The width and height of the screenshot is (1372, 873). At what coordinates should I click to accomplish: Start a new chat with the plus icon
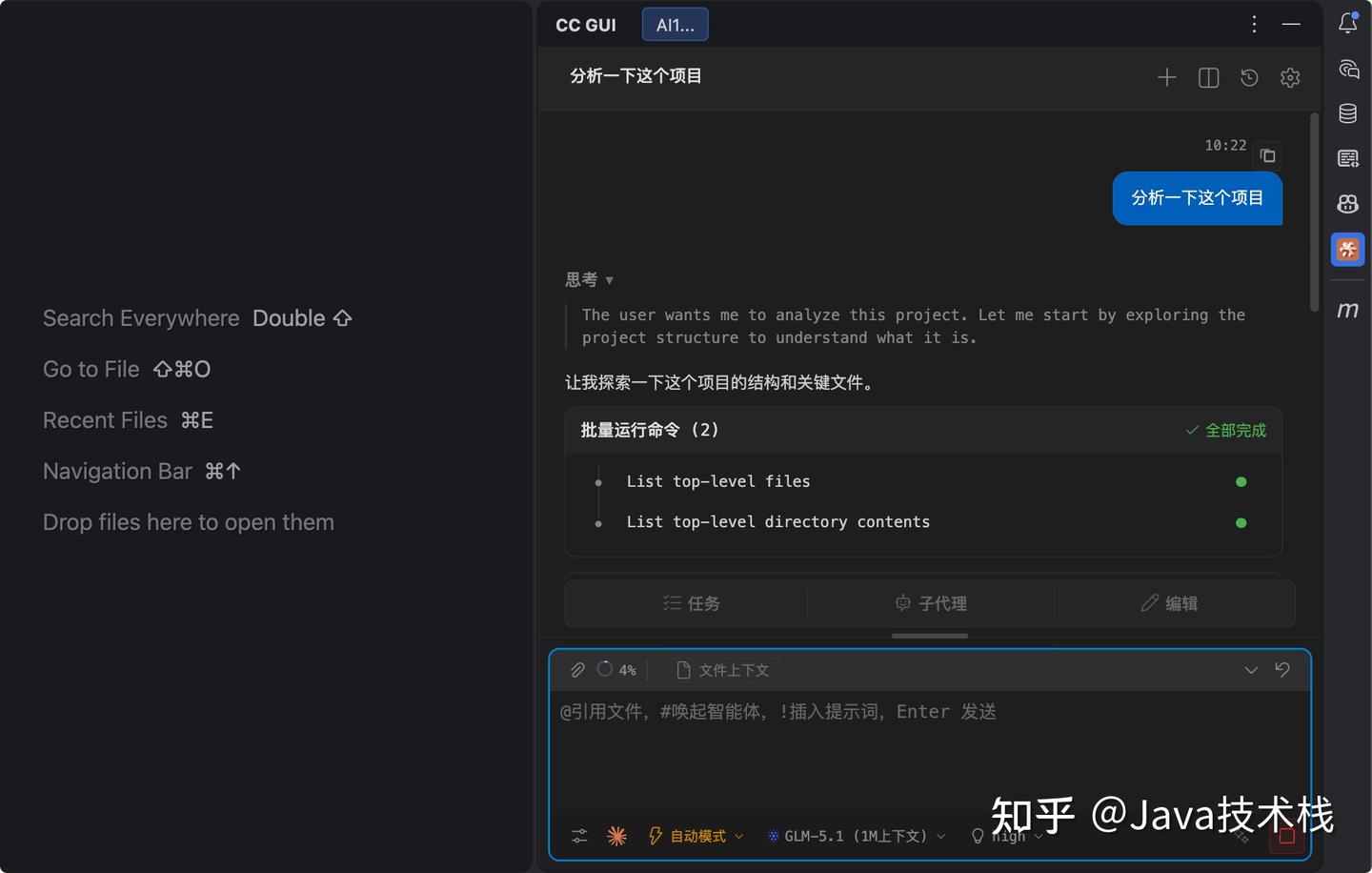[x=1166, y=77]
